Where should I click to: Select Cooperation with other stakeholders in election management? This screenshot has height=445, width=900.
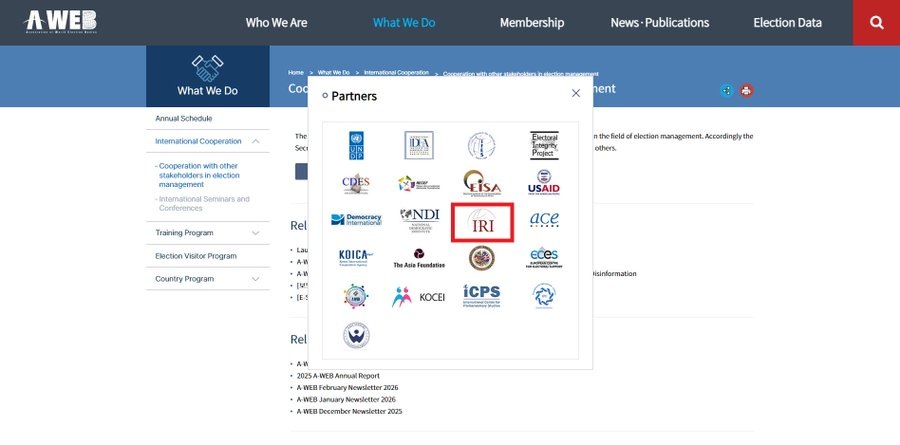(x=199, y=175)
